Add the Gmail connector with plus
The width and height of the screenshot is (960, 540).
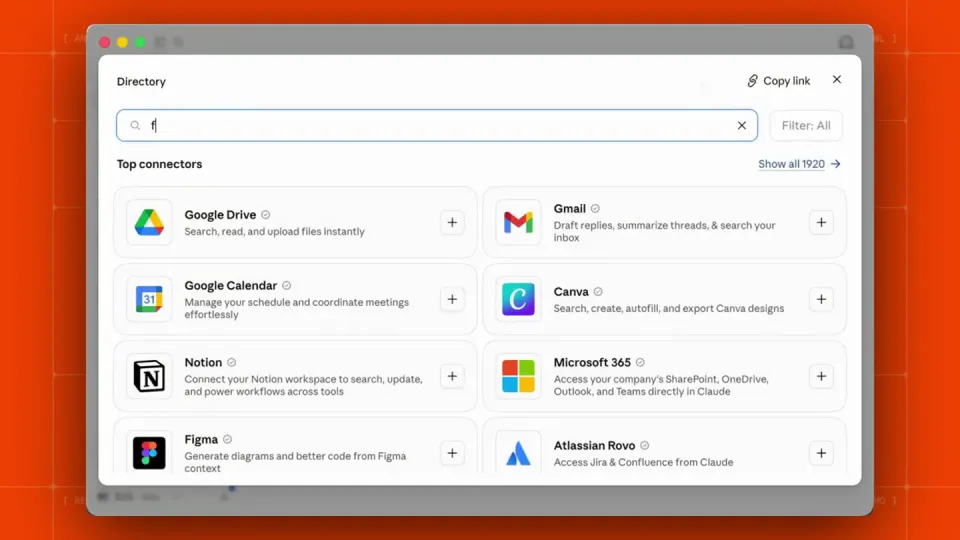pos(821,222)
